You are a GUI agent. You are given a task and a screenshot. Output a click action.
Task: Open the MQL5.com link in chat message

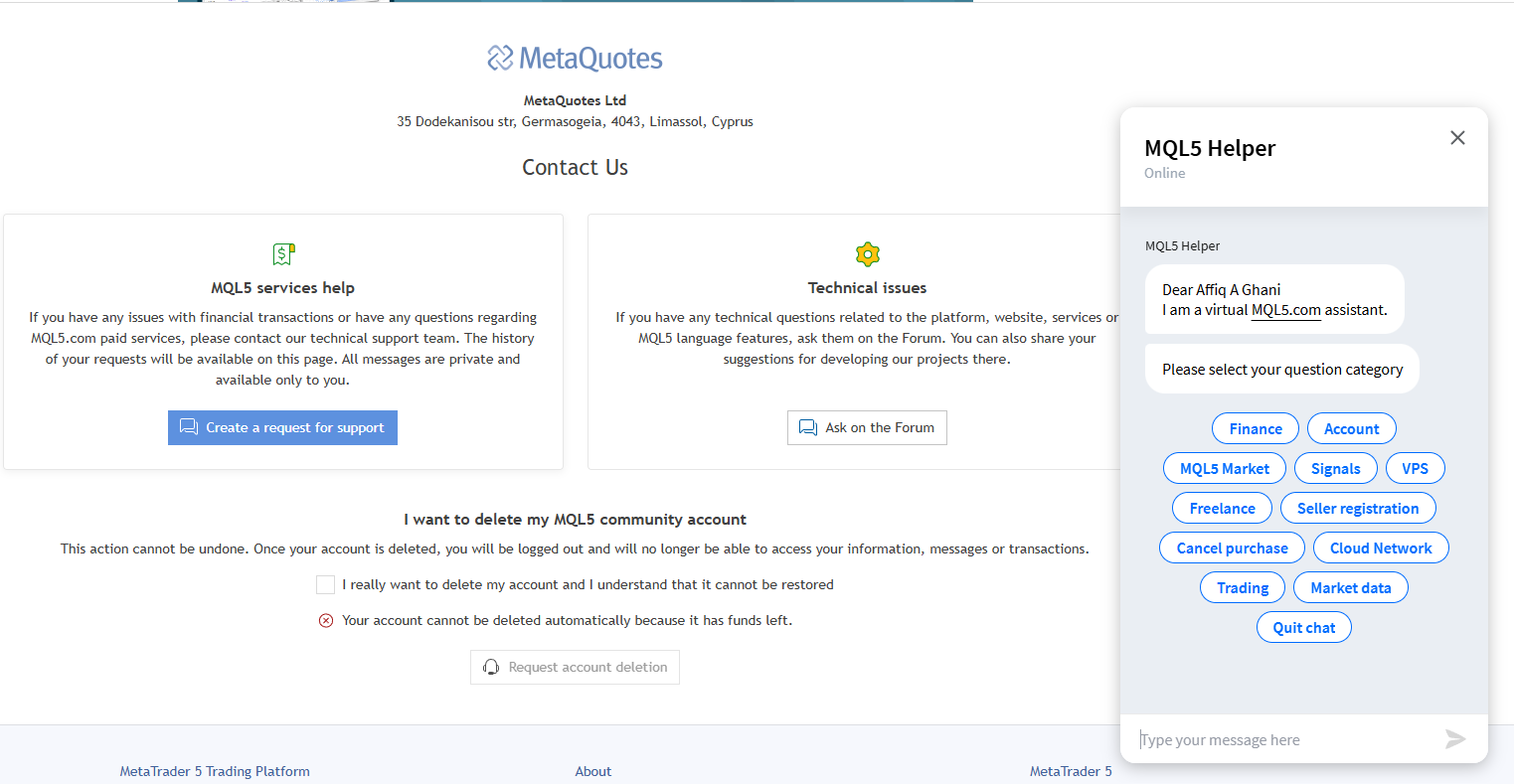1286,310
